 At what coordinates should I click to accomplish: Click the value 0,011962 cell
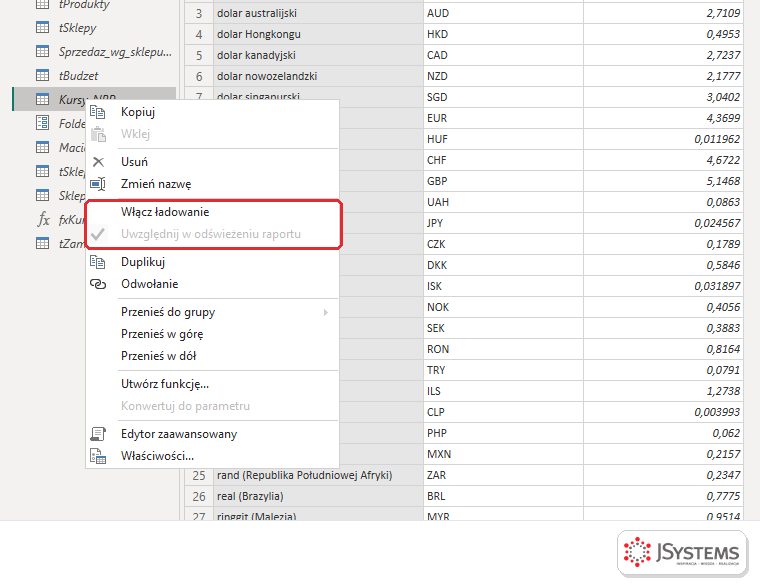click(663, 139)
